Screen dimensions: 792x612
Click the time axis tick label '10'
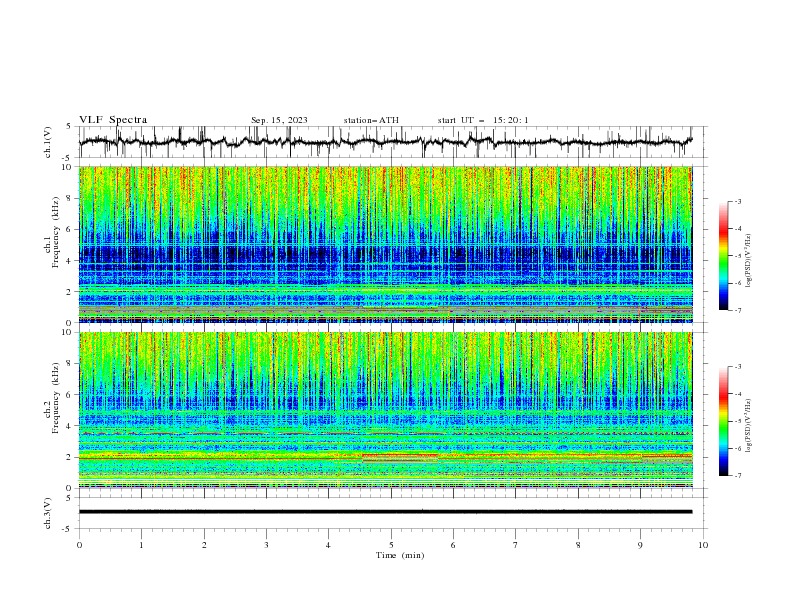(703, 545)
